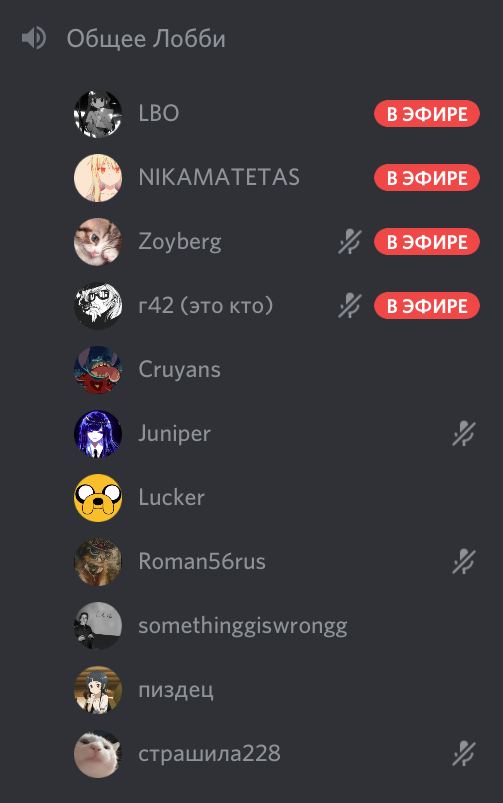Click the muted mic icon next to r42
Image resolution: width=503 pixels, height=803 pixels.
[x=350, y=306]
